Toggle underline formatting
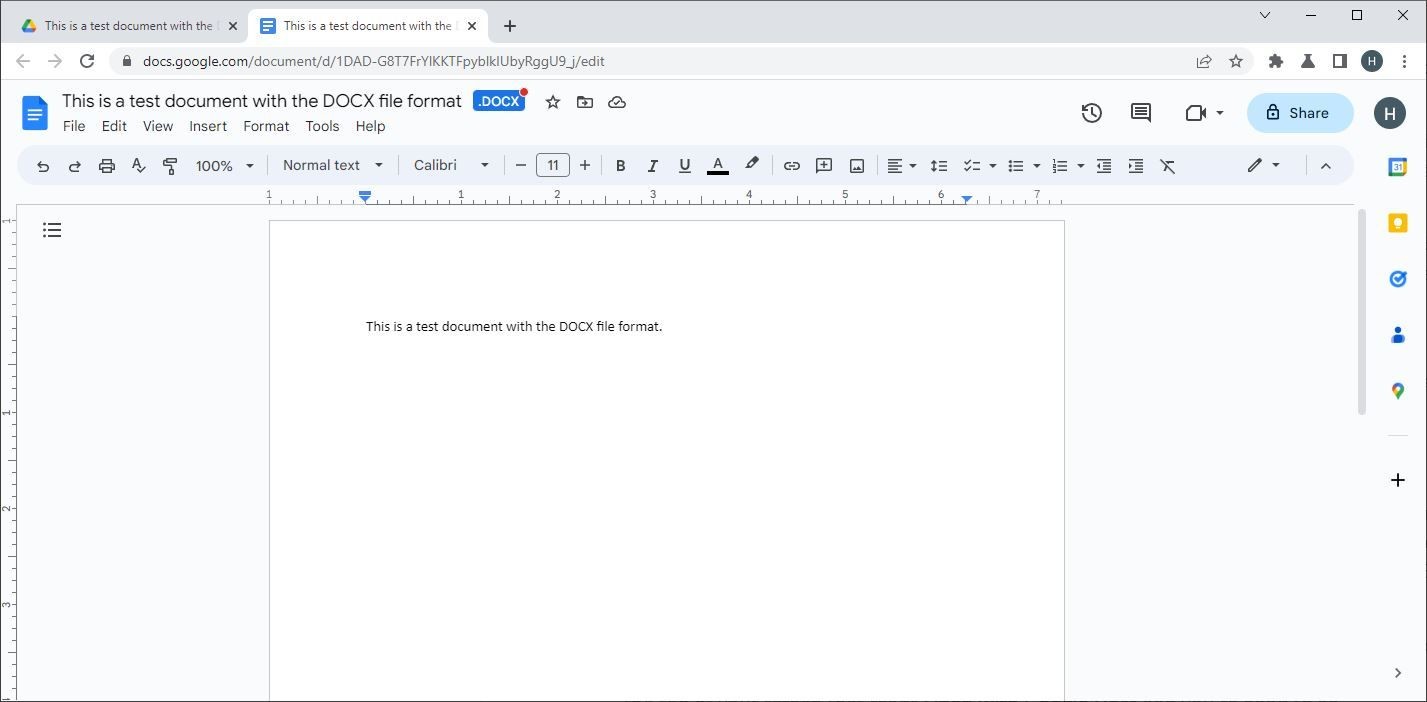Screen dimensions: 1427x702 click(x=684, y=166)
